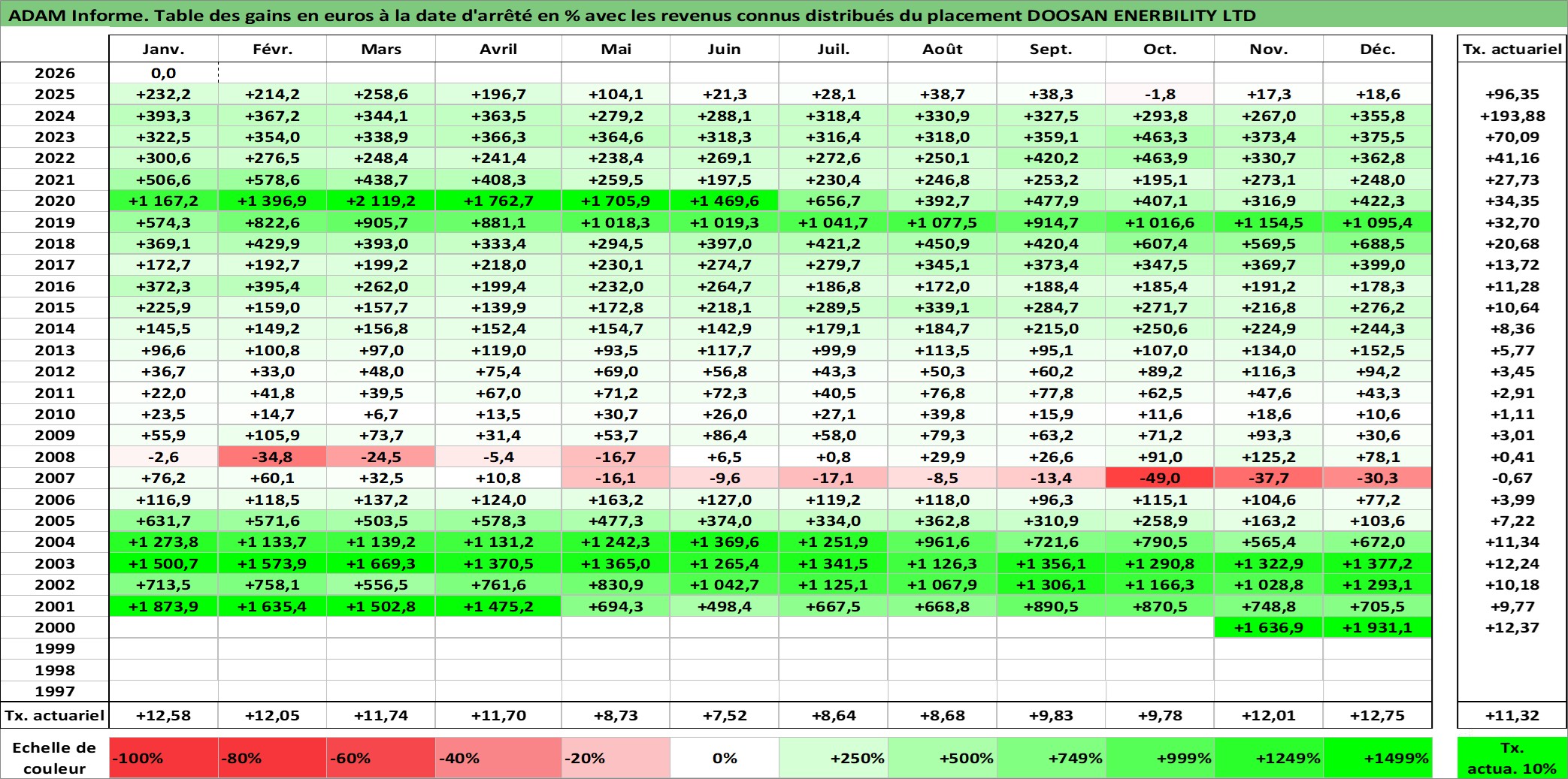Image resolution: width=1568 pixels, height=779 pixels.
Task: Click the 'Tx. actuariel' column header
Action: click(1512, 49)
